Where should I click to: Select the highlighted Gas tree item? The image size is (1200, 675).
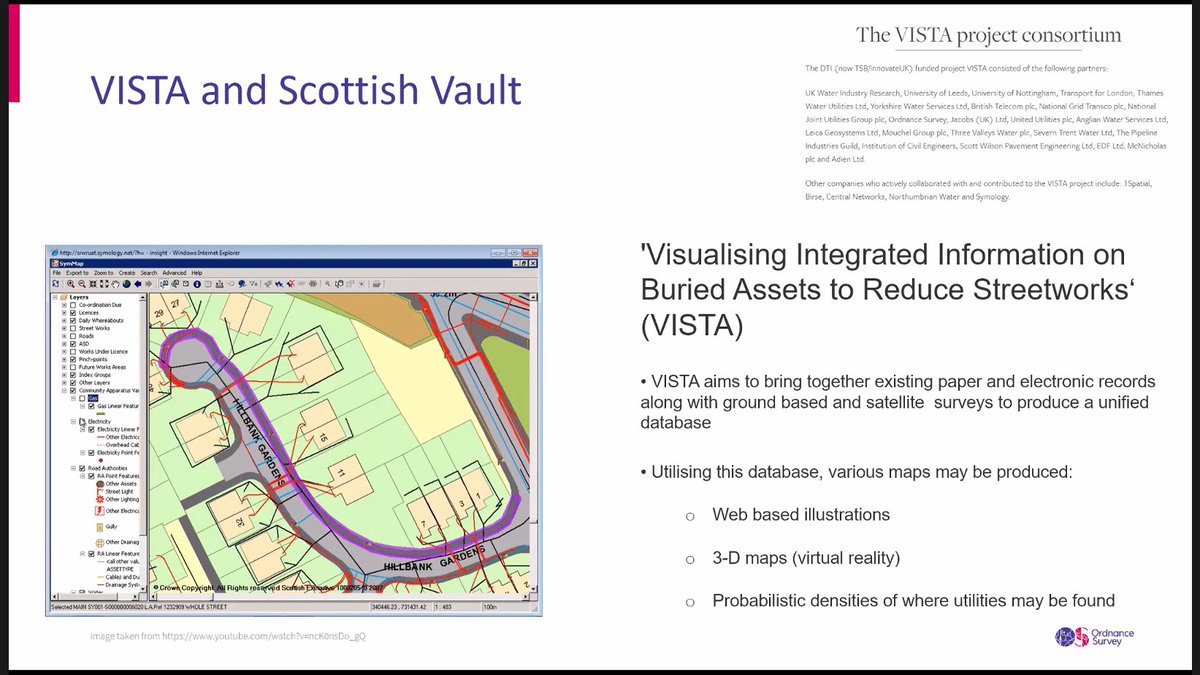[x=93, y=398]
